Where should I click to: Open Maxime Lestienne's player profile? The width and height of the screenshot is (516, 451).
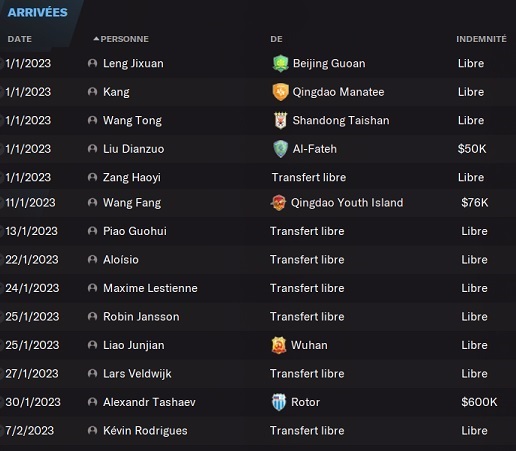tap(150, 288)
